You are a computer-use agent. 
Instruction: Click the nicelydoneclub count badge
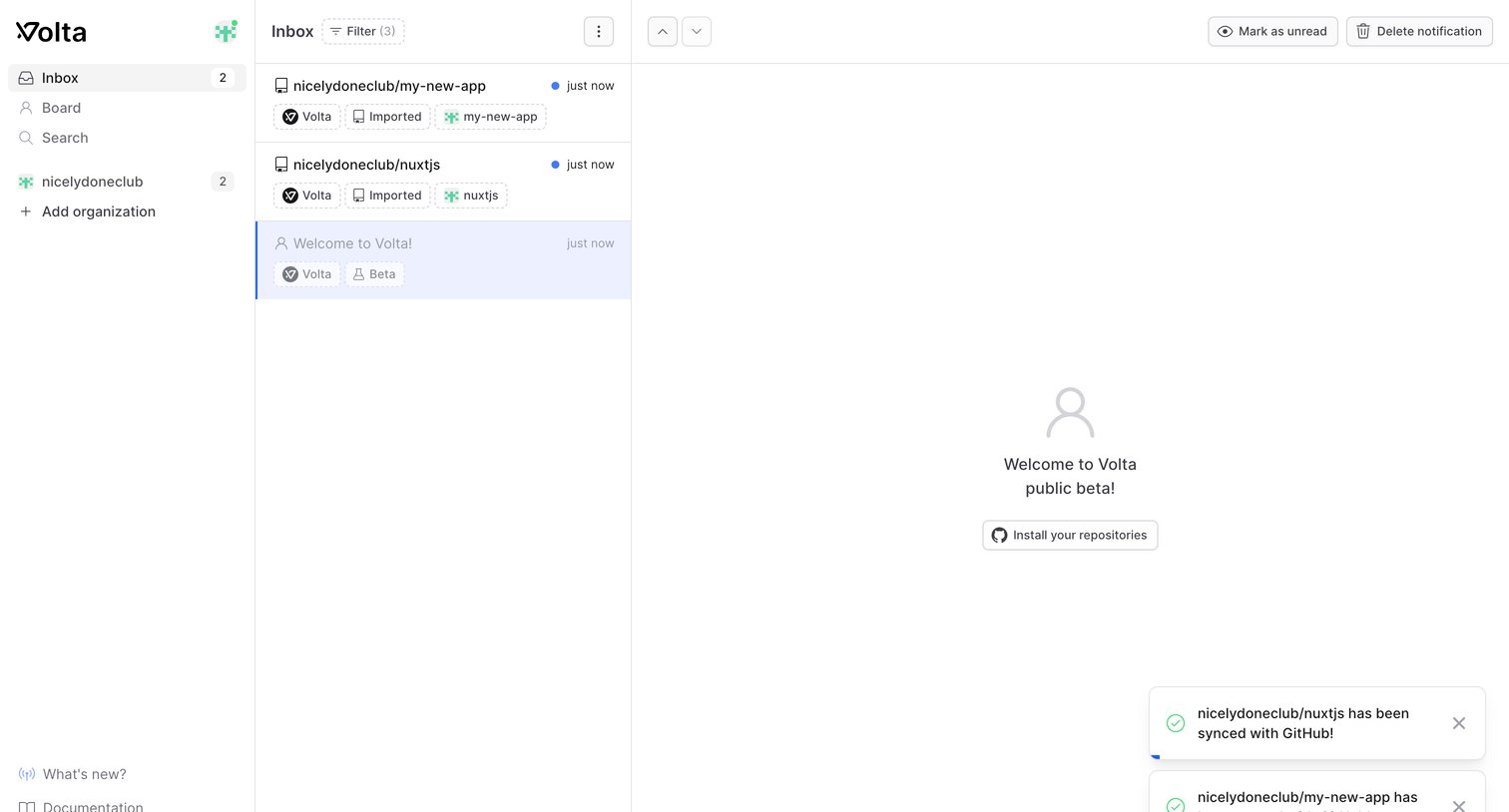pos(223,182)
